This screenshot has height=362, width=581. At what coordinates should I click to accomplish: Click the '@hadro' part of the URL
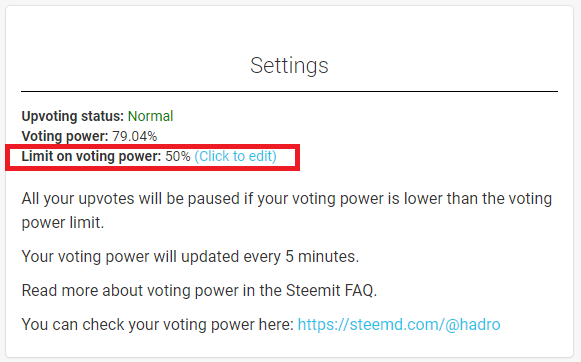pyautogui.click(x=472, y=325)
